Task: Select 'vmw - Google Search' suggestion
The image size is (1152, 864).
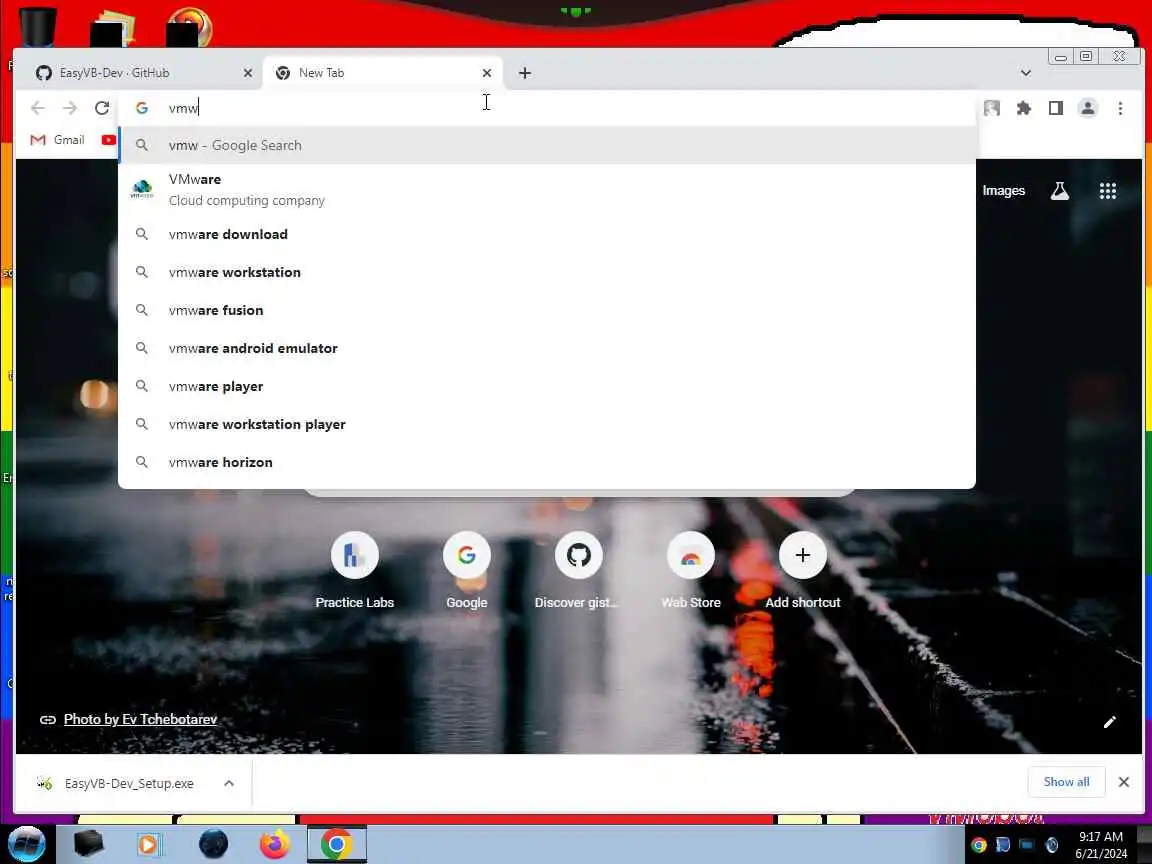Action: (x=547, y=145)
